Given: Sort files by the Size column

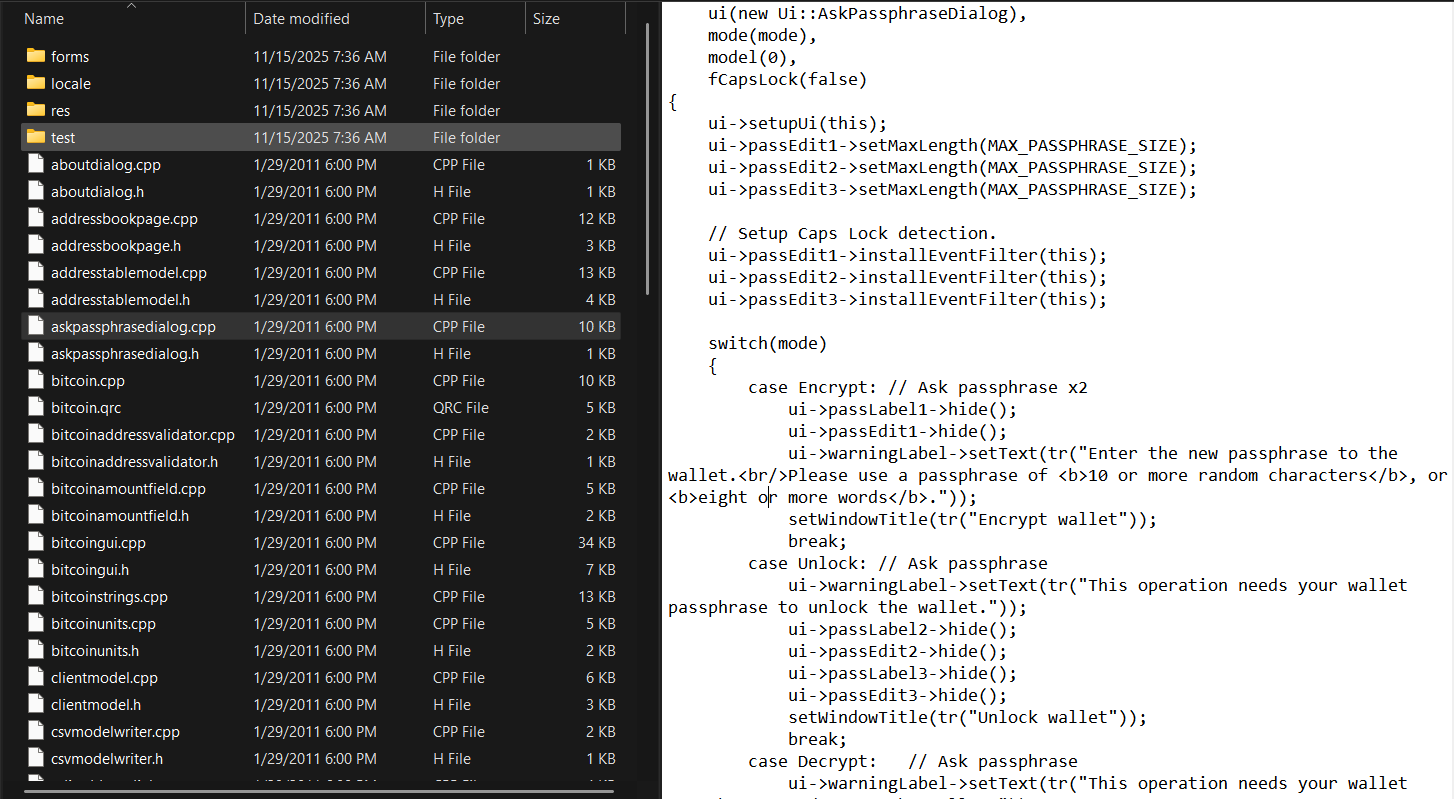Looking at the screenshot, I should pyautogui.click(x=546, y=17).
